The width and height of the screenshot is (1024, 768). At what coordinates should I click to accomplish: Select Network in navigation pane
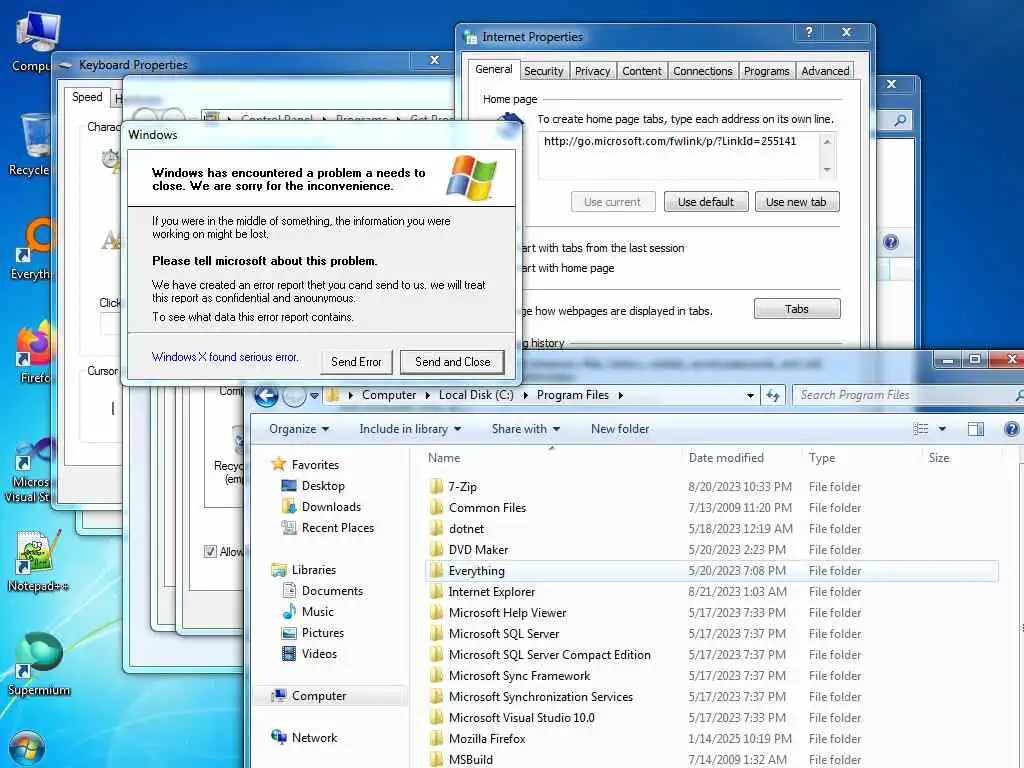314,738
